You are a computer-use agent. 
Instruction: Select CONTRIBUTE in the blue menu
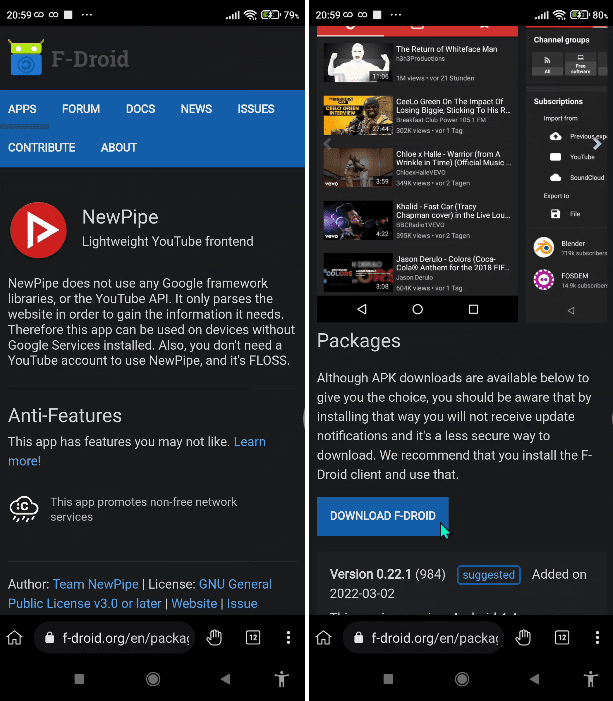pos(42,148)
